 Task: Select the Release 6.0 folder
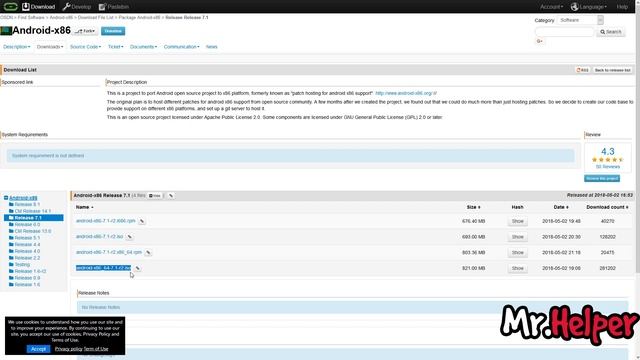coord(27,224)
